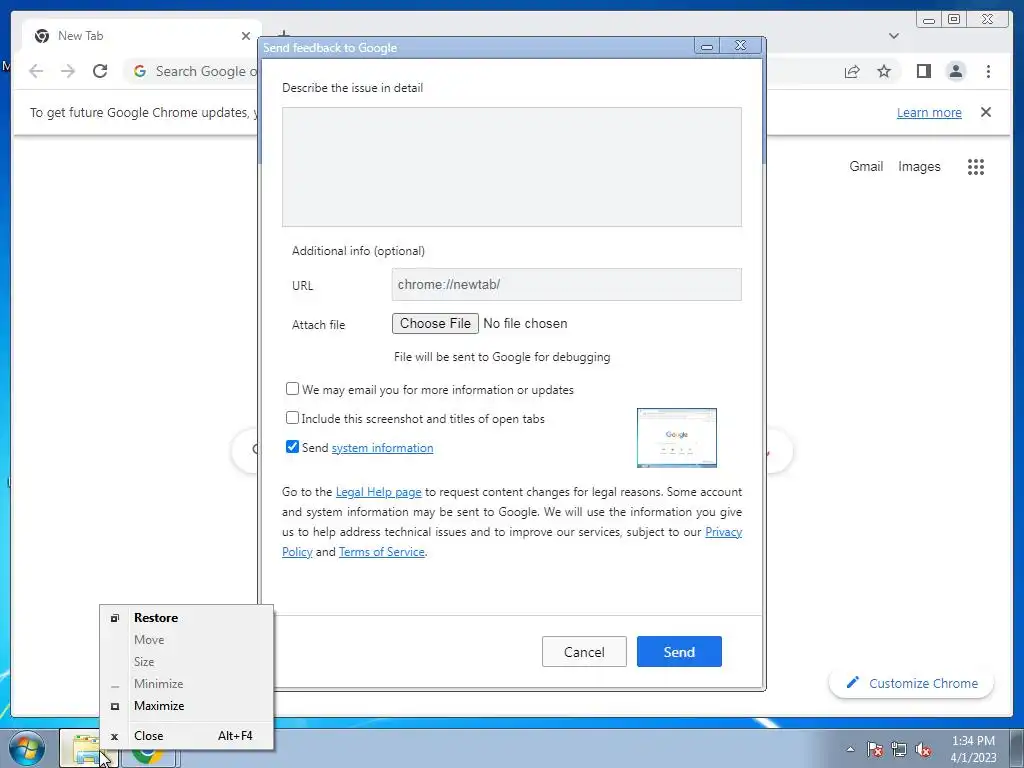Open the Terms of Service link
The image size is (1024, 768).
click(381, 552)
